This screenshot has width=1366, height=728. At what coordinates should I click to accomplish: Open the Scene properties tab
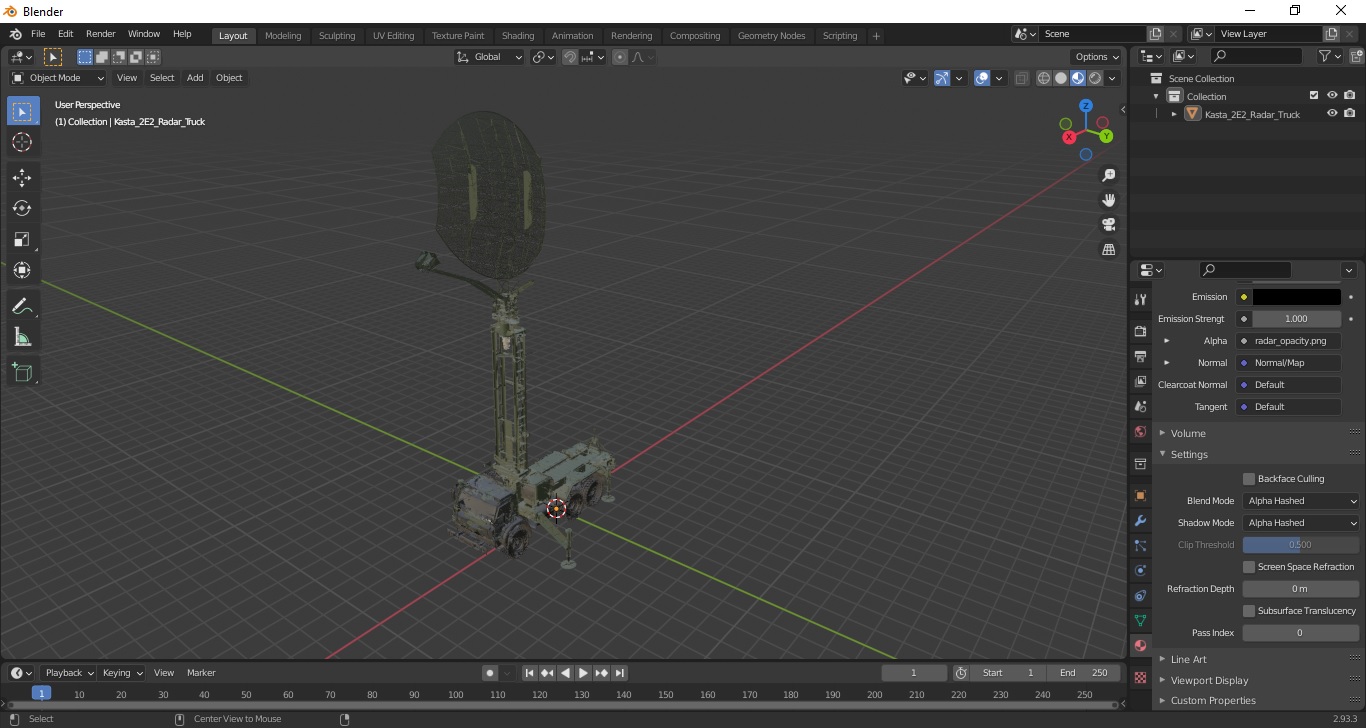pyautogui.click(x=1140, y=406)
